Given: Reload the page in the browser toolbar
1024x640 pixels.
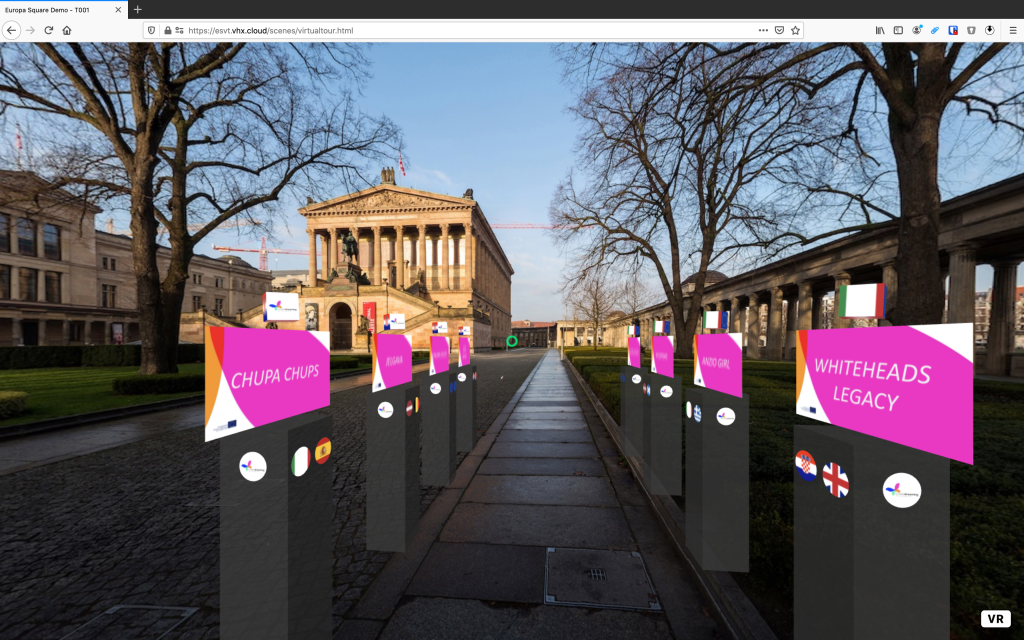Looking at the screenshot, I should click(48, 30).
